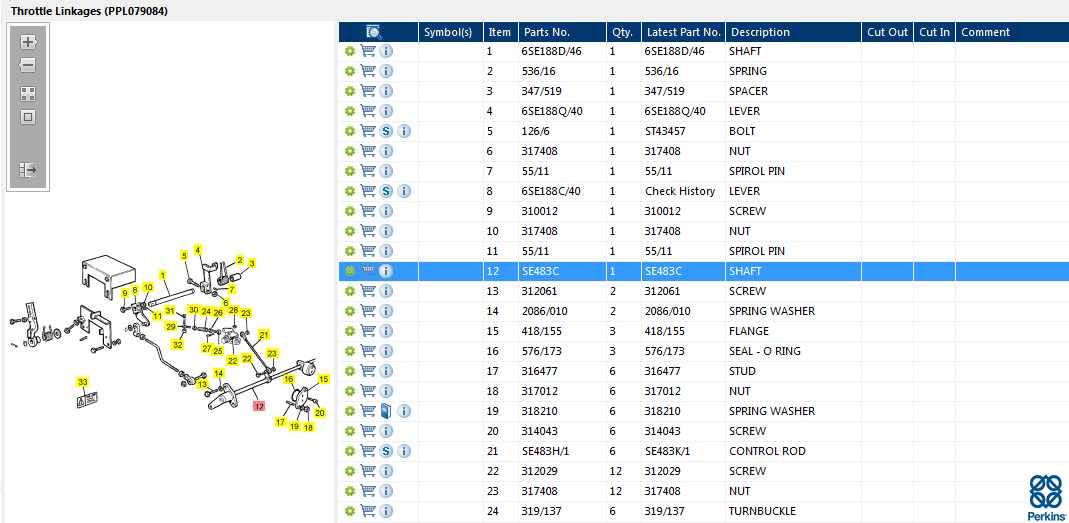Select callout 33 in the diagram
This screenshot has height=523, width=1069.
(x=83, y=383)
